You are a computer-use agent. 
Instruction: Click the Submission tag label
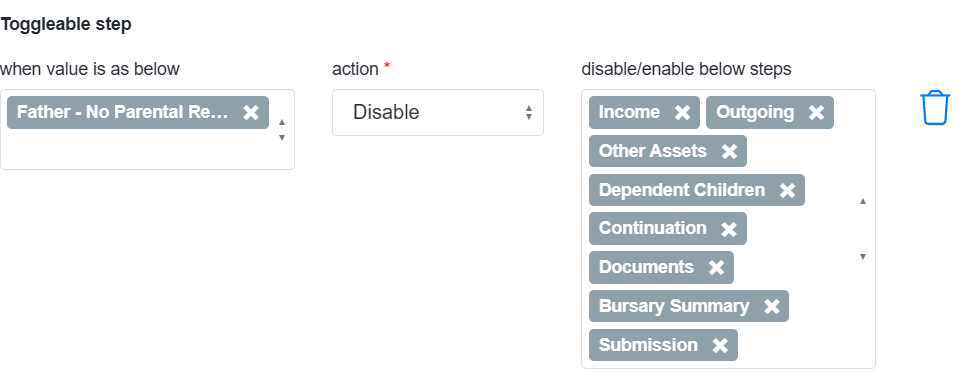648,345
